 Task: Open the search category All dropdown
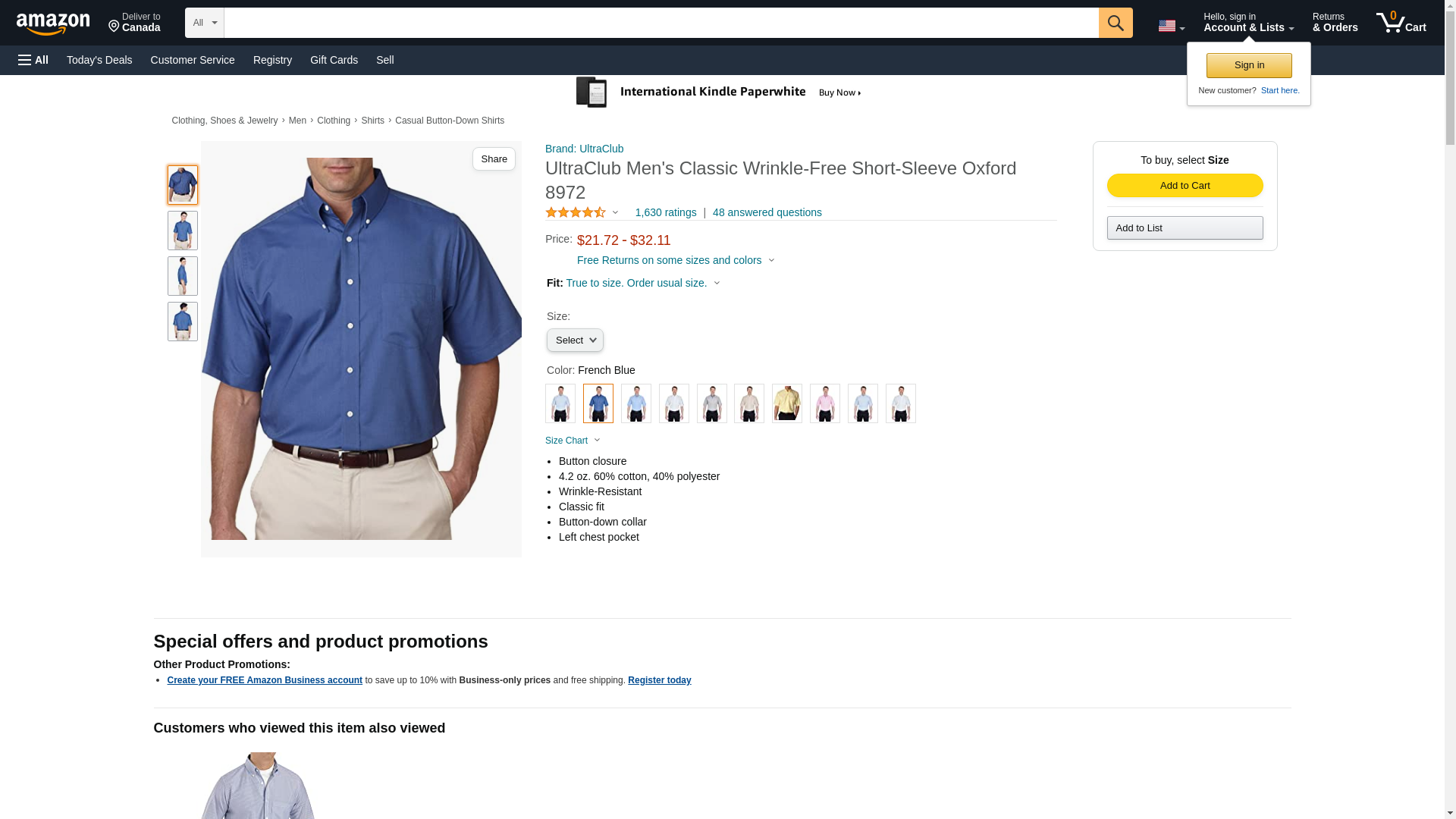pyautogui.click(x=204, y=23)
